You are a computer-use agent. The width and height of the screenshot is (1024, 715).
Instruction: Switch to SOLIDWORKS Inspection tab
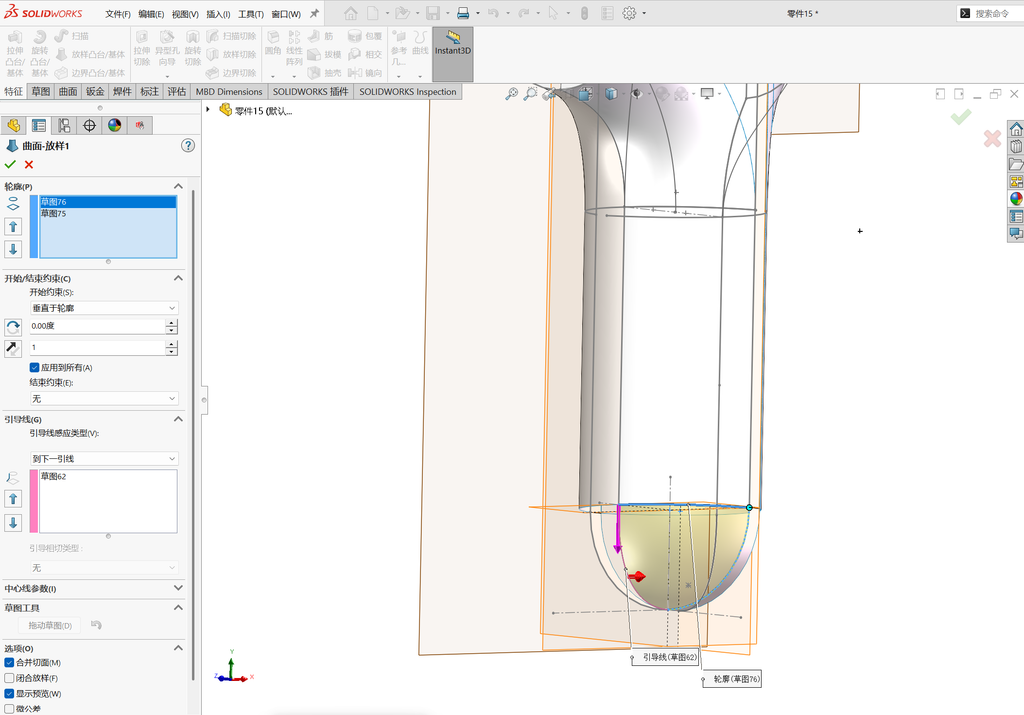click(x=408, y=91)
